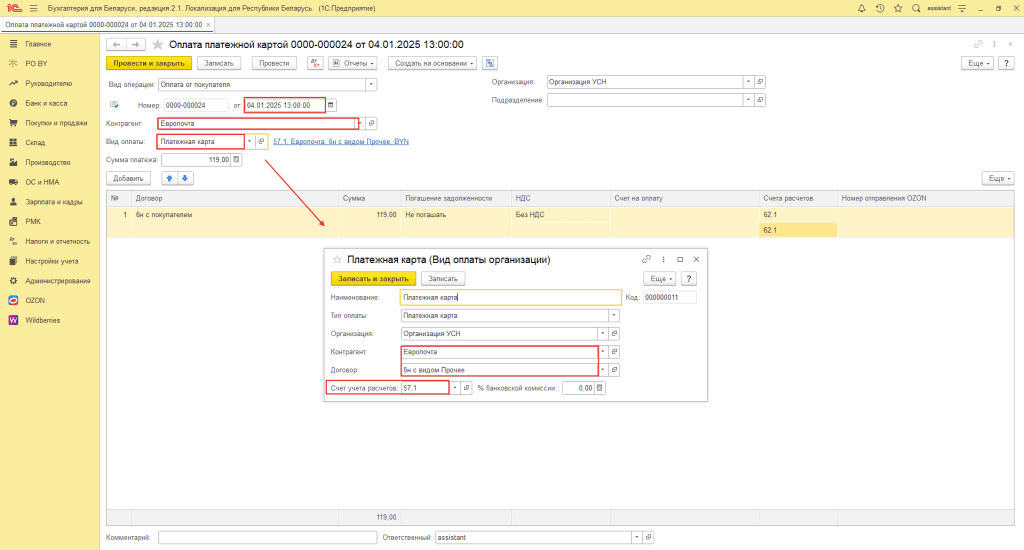
Task: Open Налоги и отчетность section
Action: click(57, 242)
